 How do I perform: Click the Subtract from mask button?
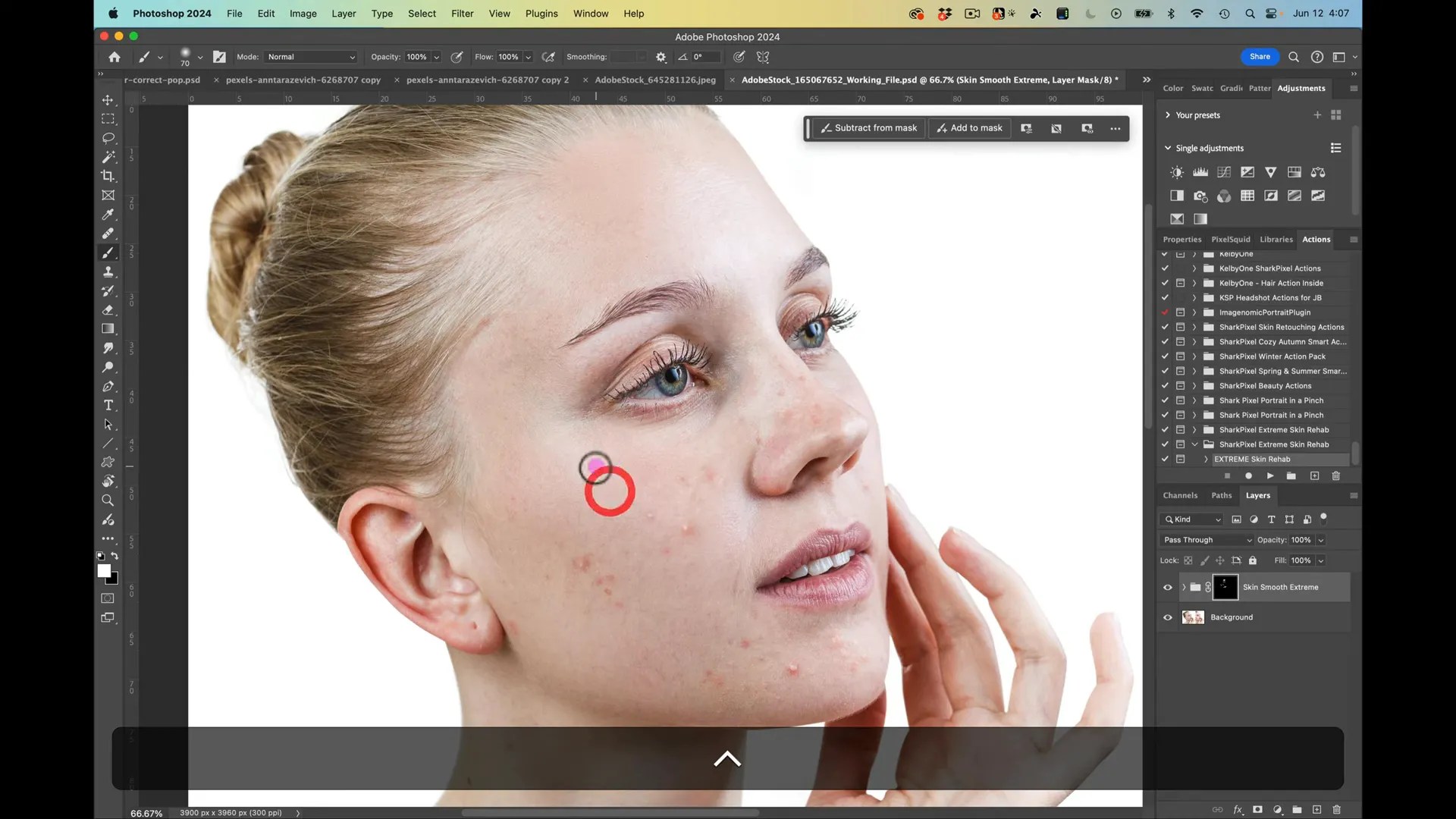[871, 127]
